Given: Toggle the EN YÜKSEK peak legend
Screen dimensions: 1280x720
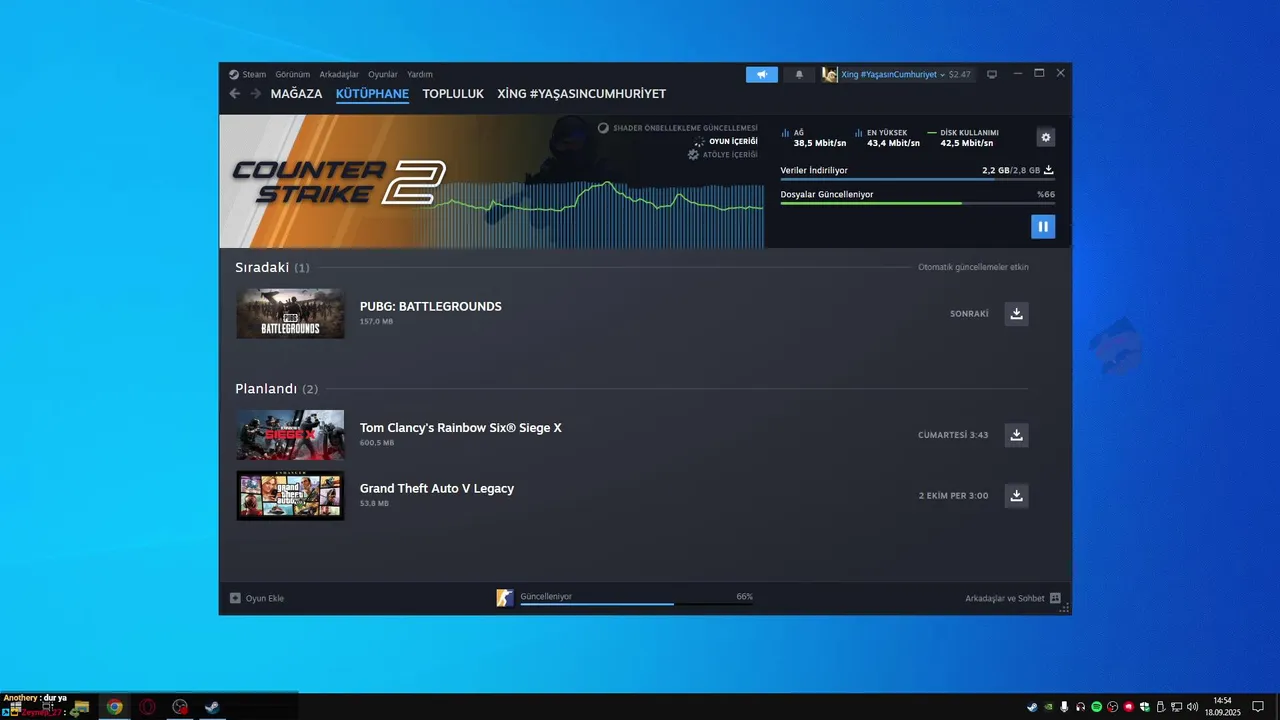Looking at the screenshot, I should (x=887, y=138).
